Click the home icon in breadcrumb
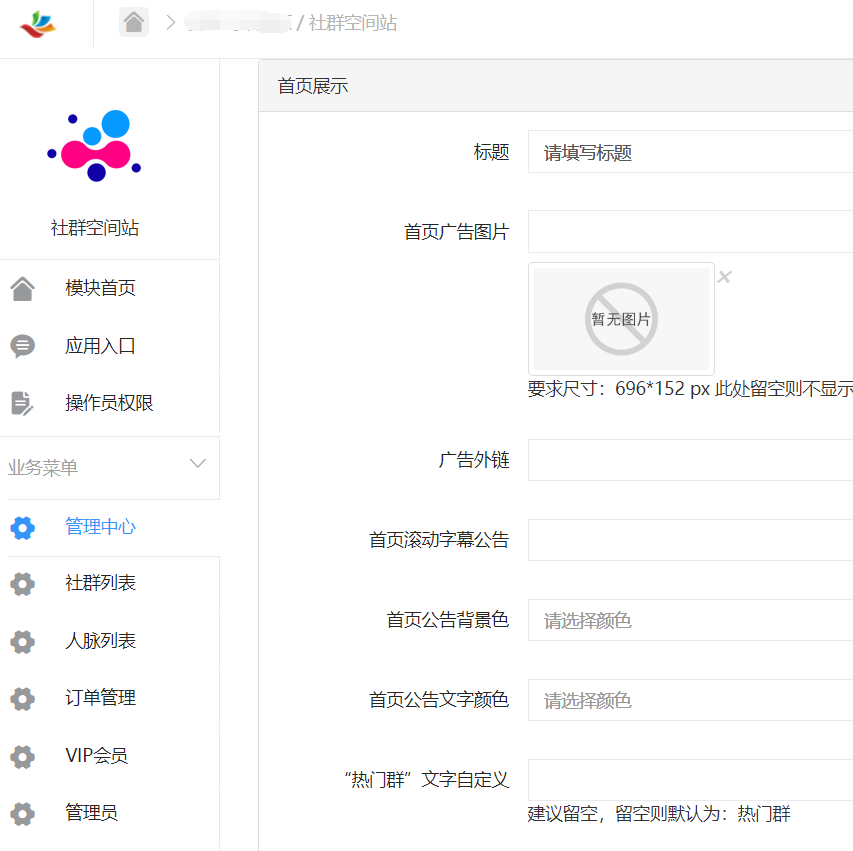853x851 pixels. pos(134,22)
